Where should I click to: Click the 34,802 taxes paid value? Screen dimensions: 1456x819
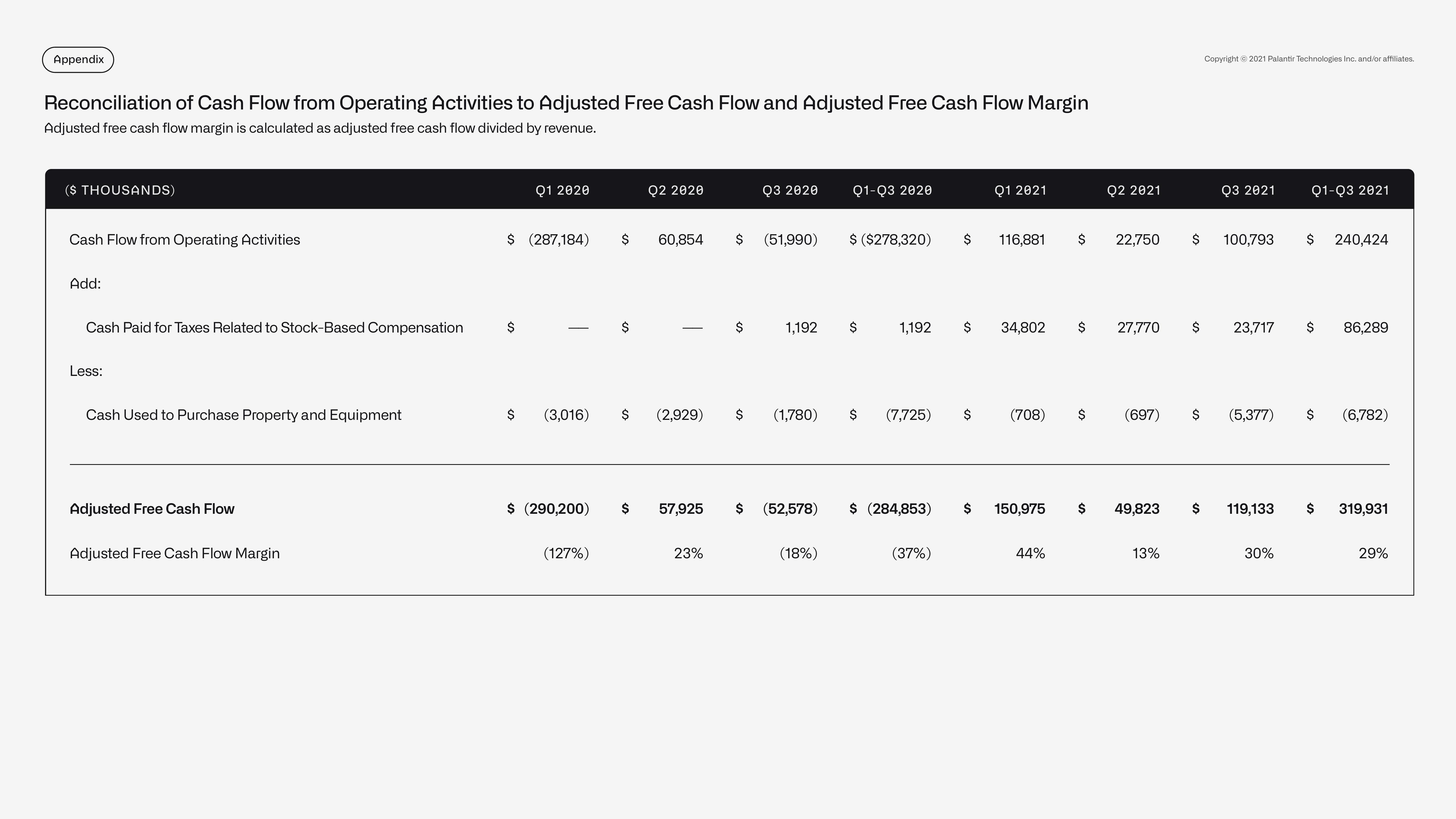point(1023,328)
